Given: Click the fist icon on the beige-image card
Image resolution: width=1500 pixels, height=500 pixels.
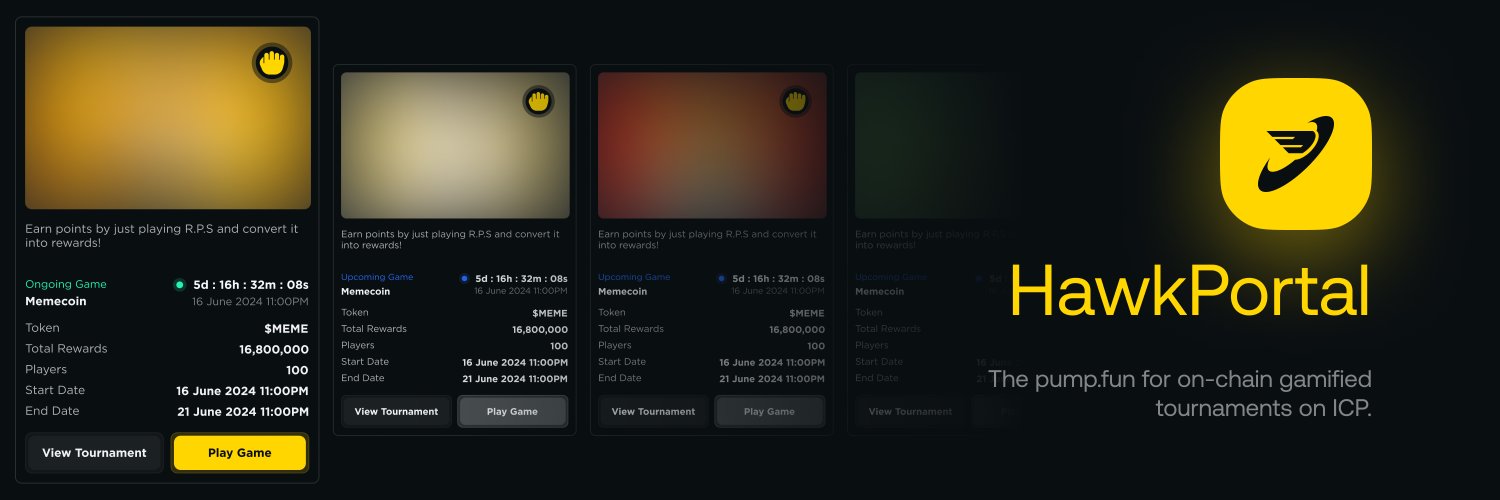Looking at the screenshot, I should coord(538,101).
